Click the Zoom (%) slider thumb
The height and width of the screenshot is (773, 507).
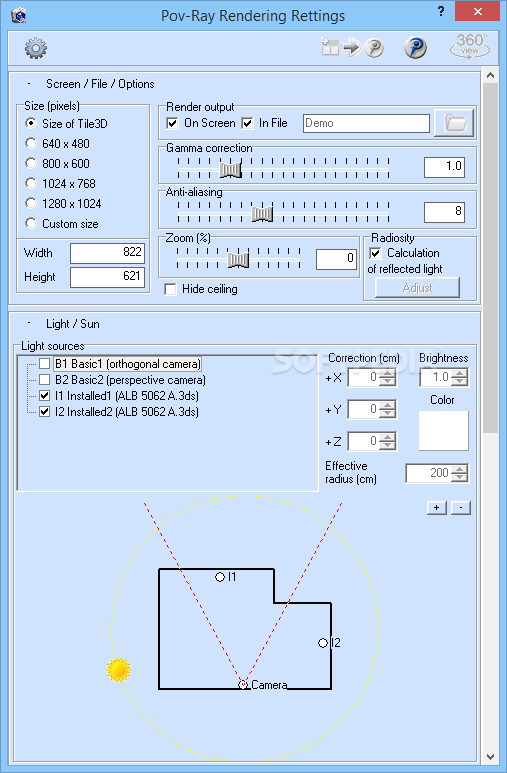click(x=238, y=259)
